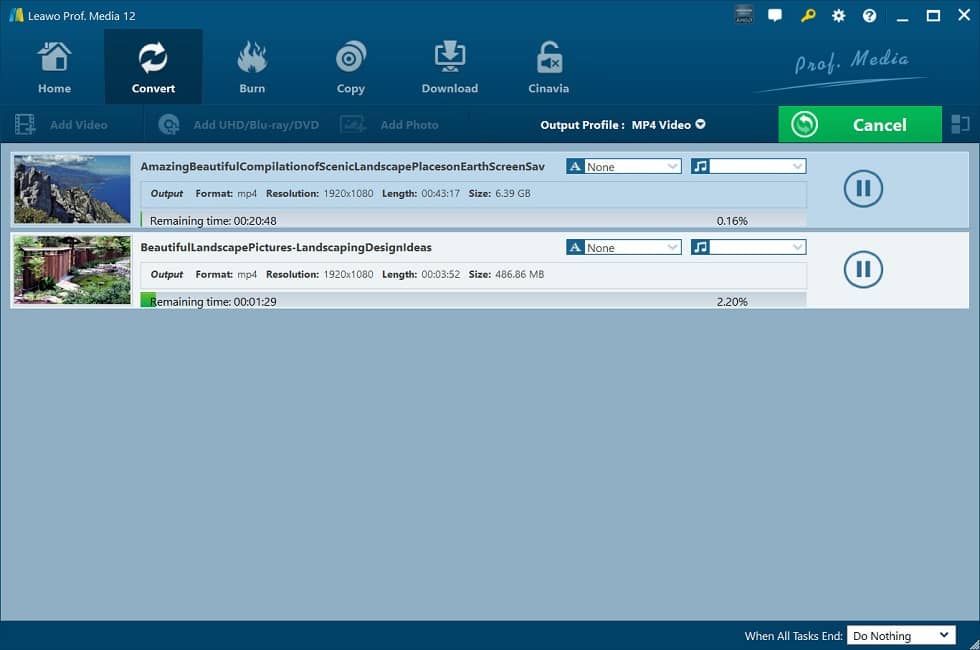Click the Add Video film icon
The height and width of the screenshot is (650, 980).
click(25, 124)
